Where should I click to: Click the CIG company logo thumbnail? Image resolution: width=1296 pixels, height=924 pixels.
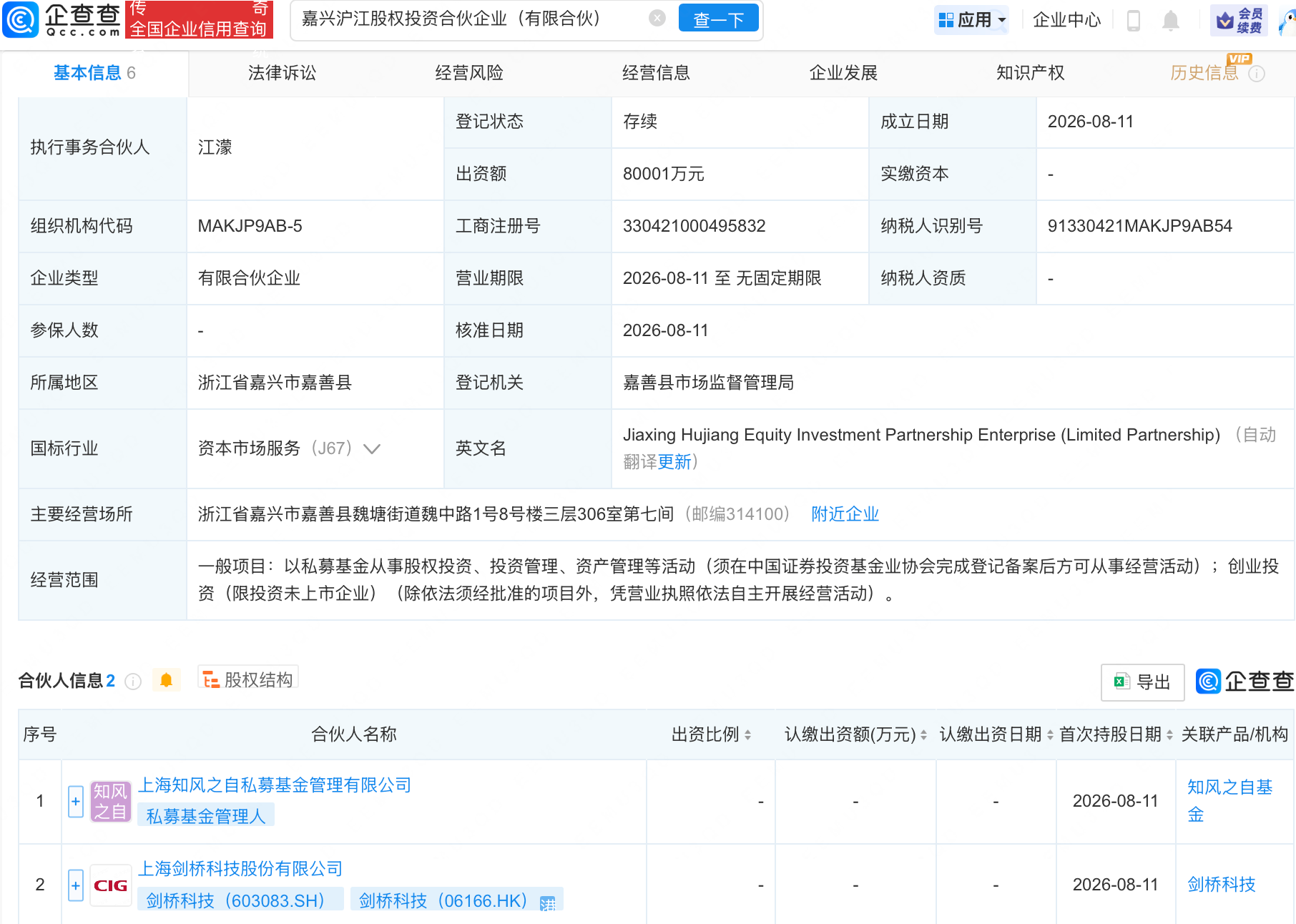tap(110, 885)
